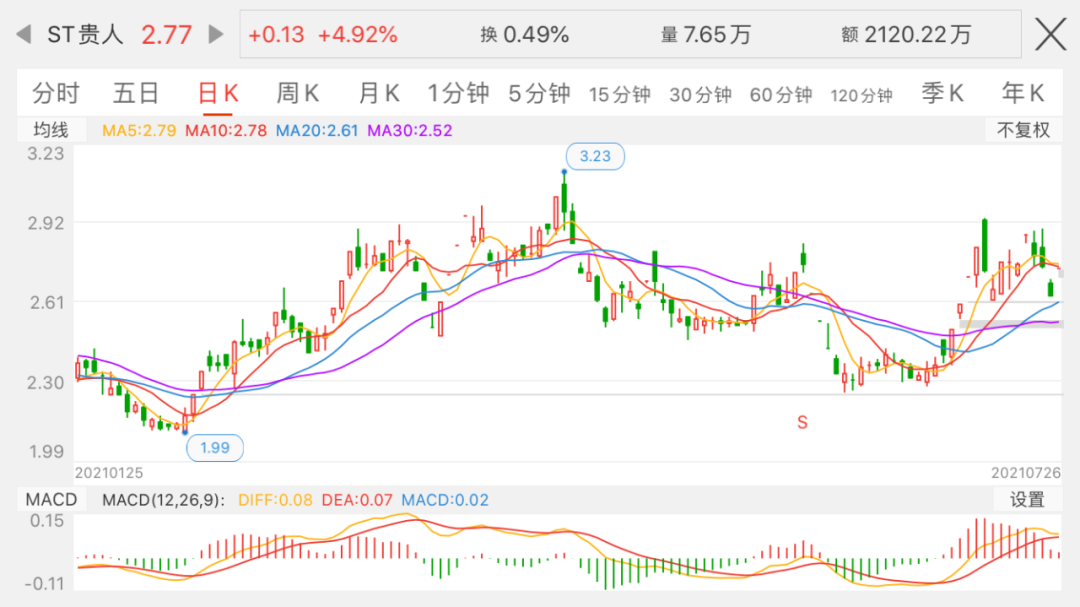Open the 月K monthly chart tab
The height and width of the screenshot is (607, 1080).
(379, 94)
